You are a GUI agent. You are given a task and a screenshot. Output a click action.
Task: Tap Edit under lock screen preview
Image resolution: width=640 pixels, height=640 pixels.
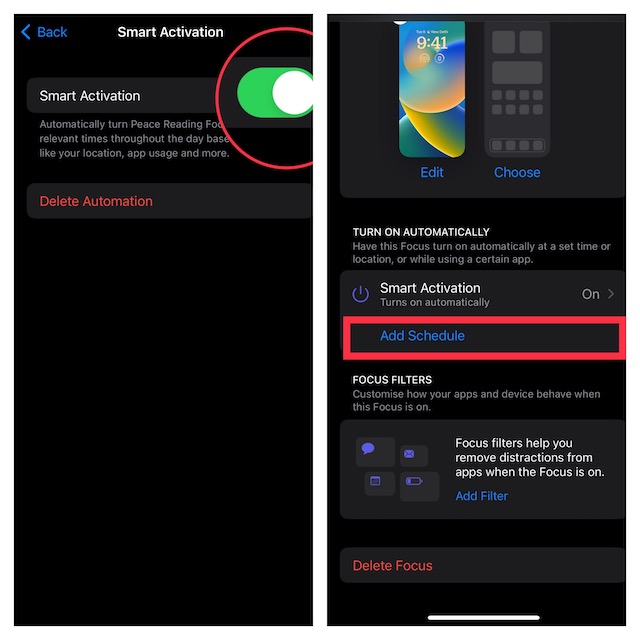(432, 172)
